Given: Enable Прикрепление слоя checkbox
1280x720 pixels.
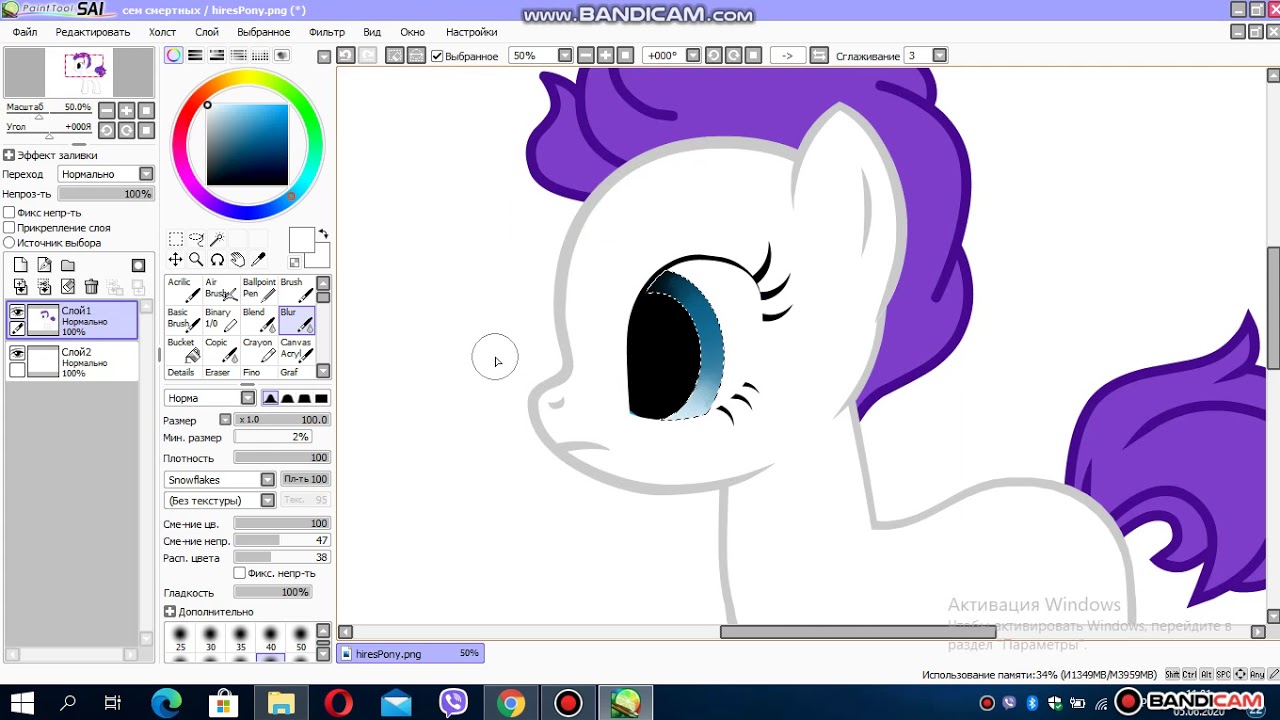Looking at the screenshot, I should (9, 228).
